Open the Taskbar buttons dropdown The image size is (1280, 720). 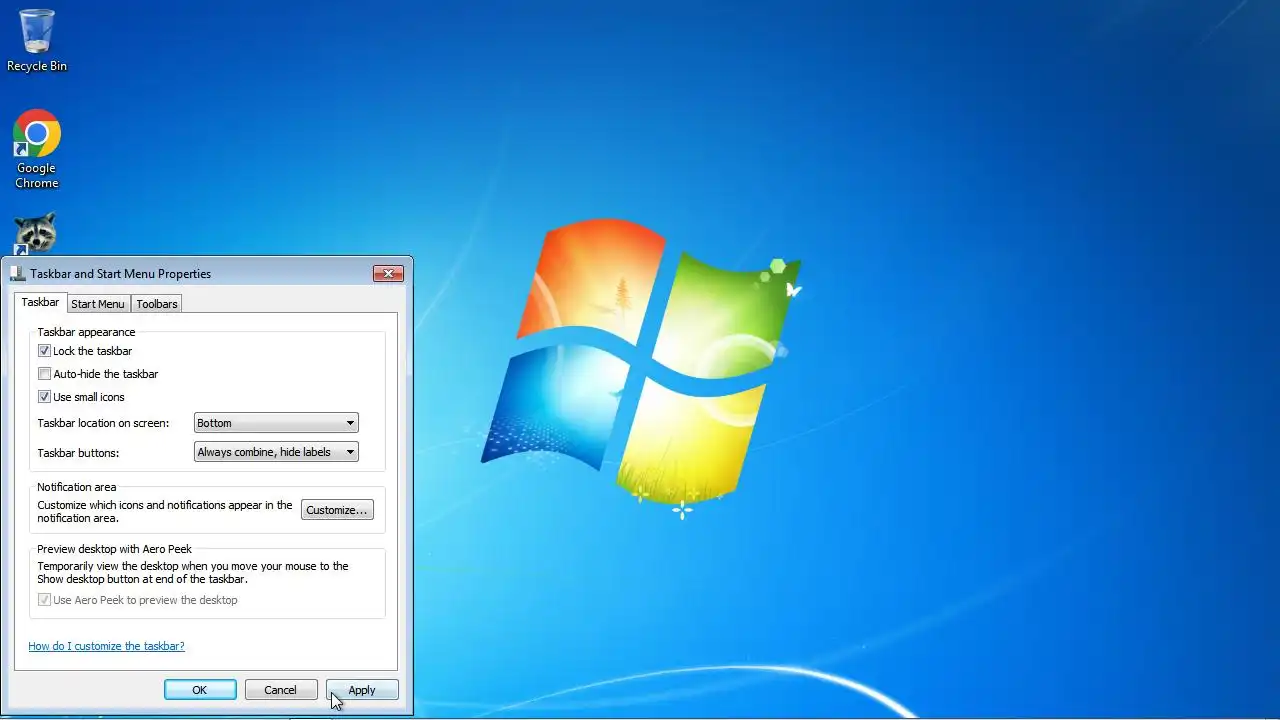click(276, 452)
